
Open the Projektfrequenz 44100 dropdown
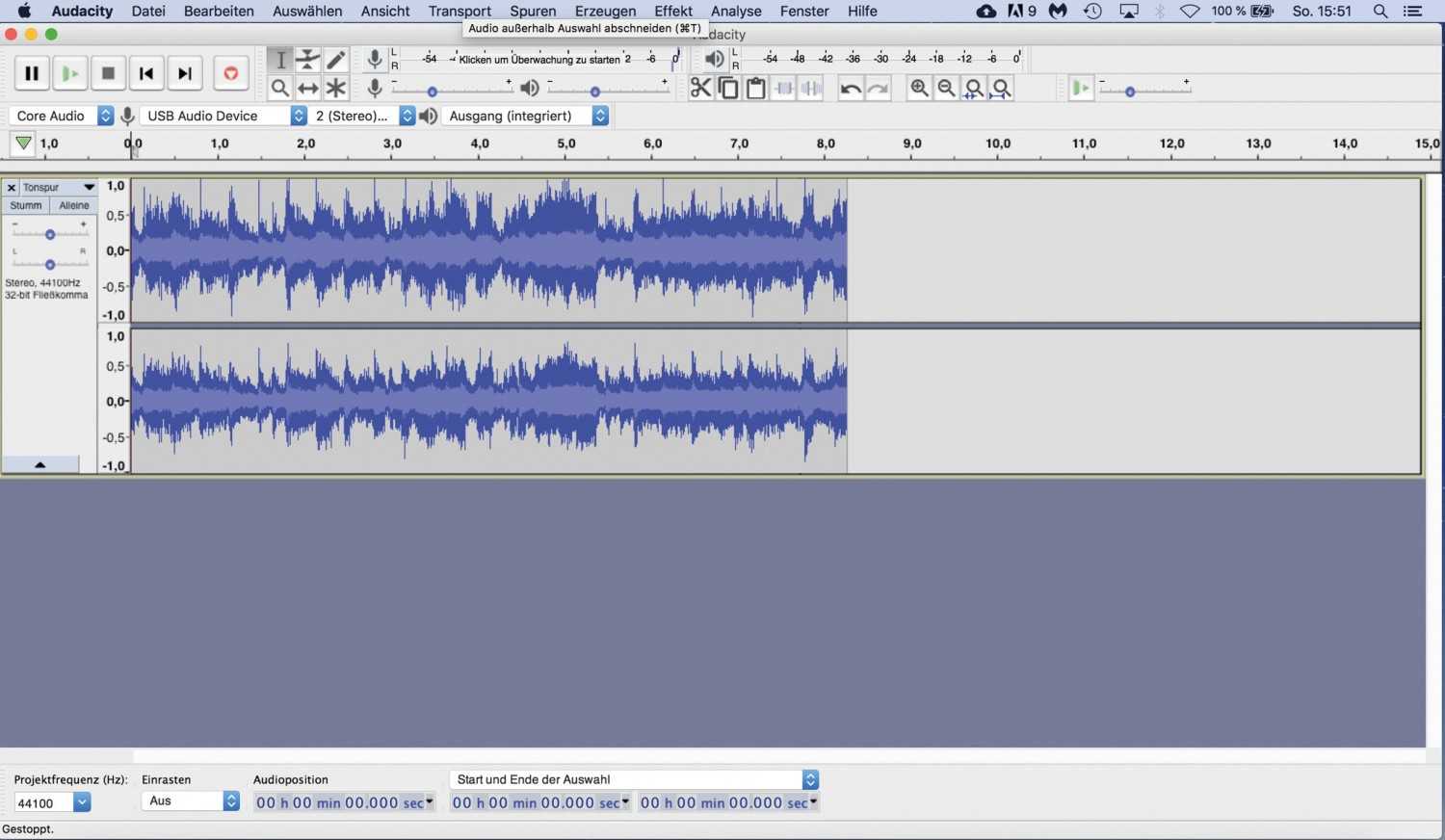point(82,802)
